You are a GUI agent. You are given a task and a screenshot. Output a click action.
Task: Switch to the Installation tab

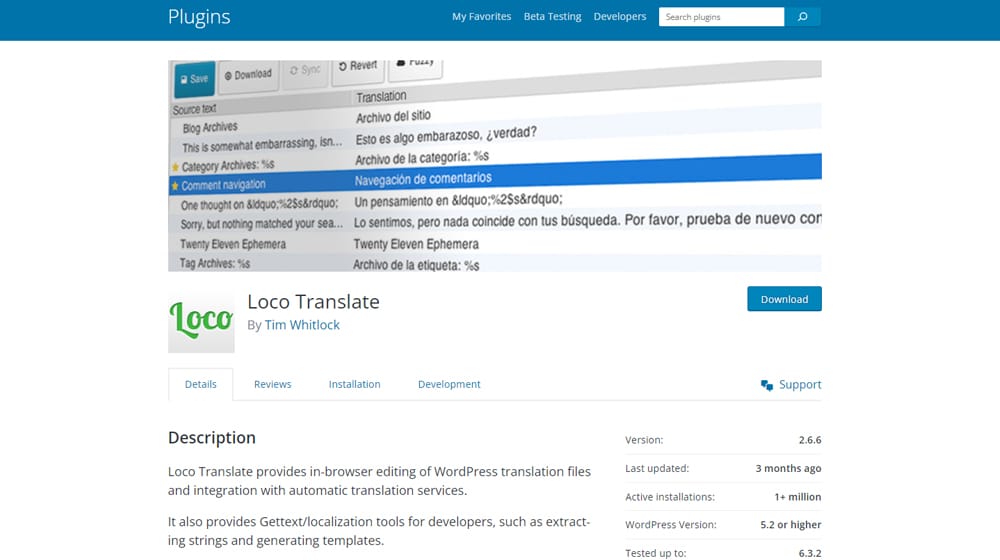pyautogui.click(x=355, y=384)
